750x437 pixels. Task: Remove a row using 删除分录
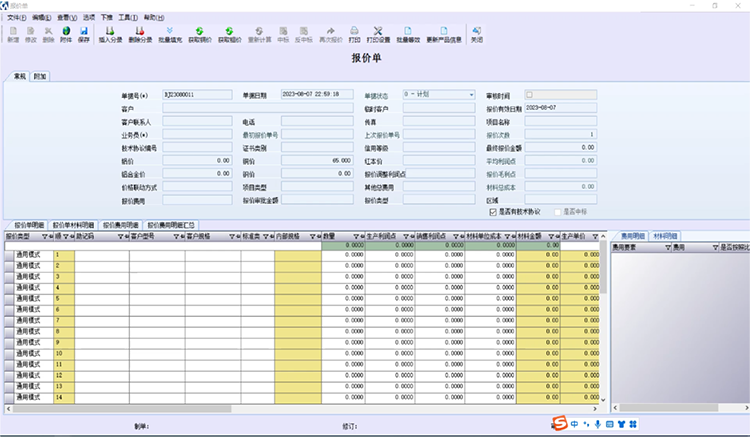pyautogui.click(x=140, y=34)
